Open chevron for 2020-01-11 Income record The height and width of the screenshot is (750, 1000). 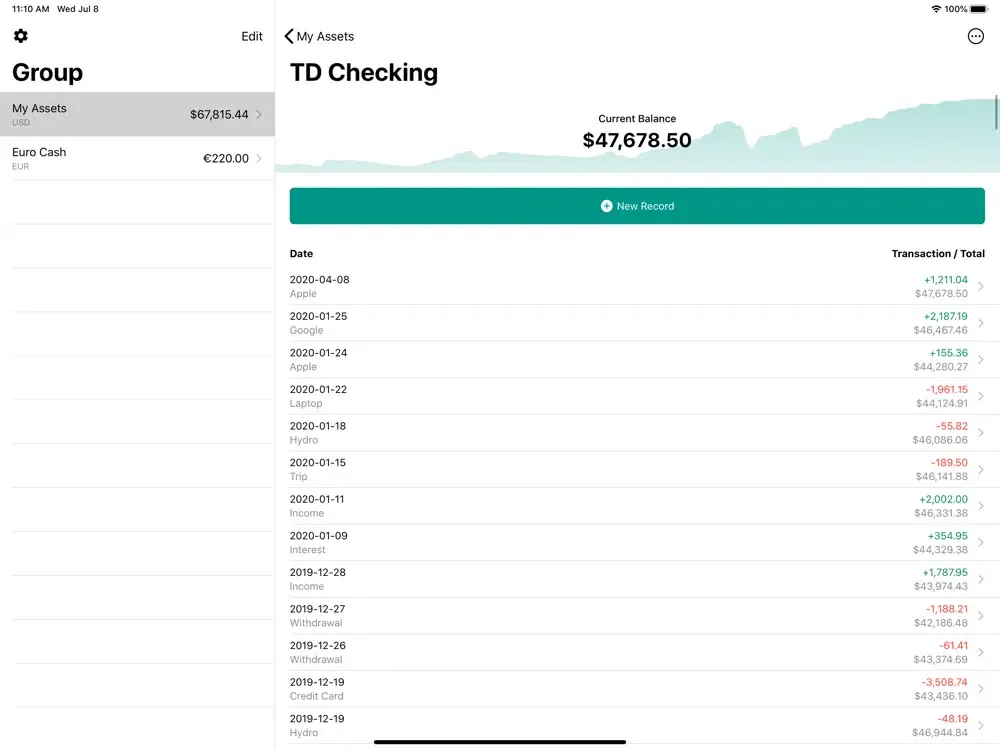[x=981, y=506]
